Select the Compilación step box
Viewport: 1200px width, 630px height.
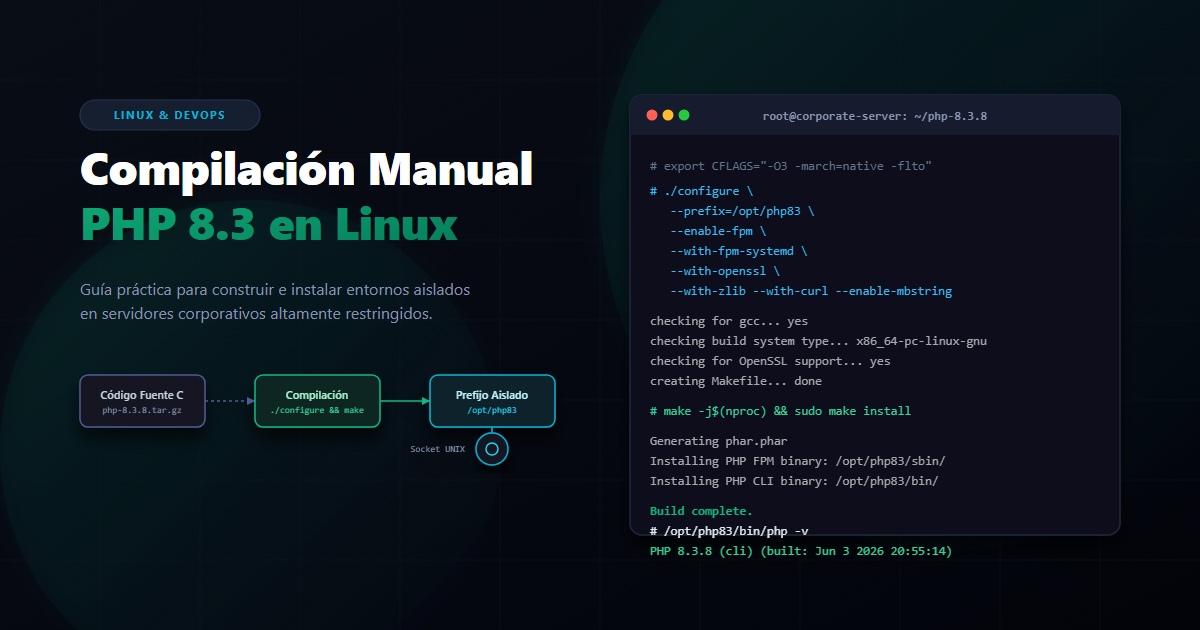(x=317, y=401)
